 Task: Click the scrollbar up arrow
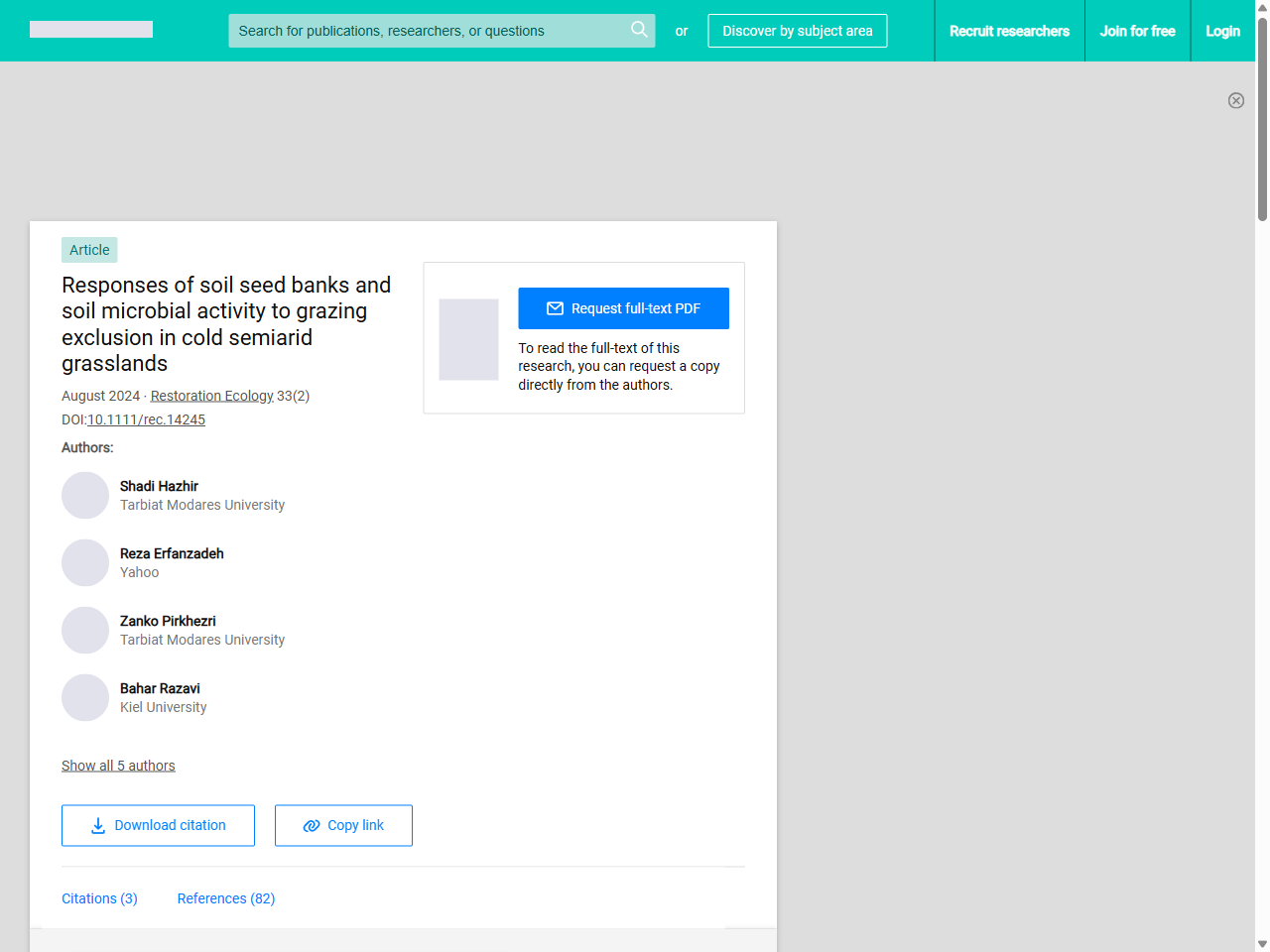pyautogui.click(x=1262, y=8)
